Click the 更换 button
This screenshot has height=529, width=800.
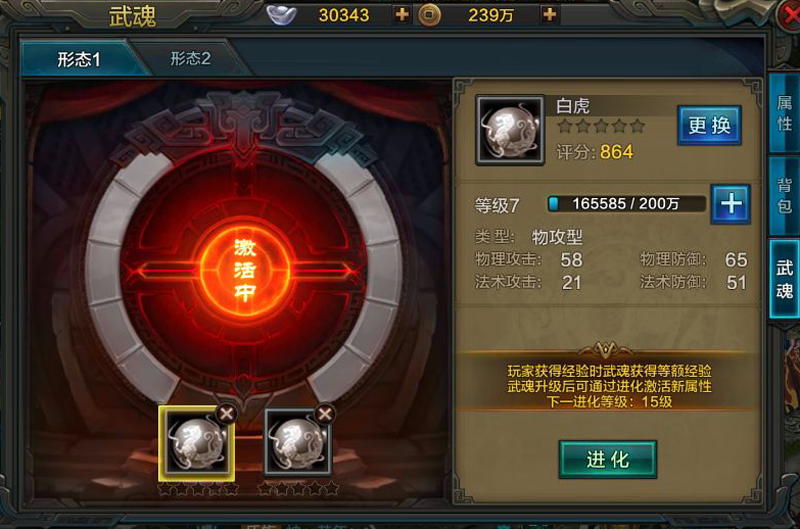click(709, 125)
